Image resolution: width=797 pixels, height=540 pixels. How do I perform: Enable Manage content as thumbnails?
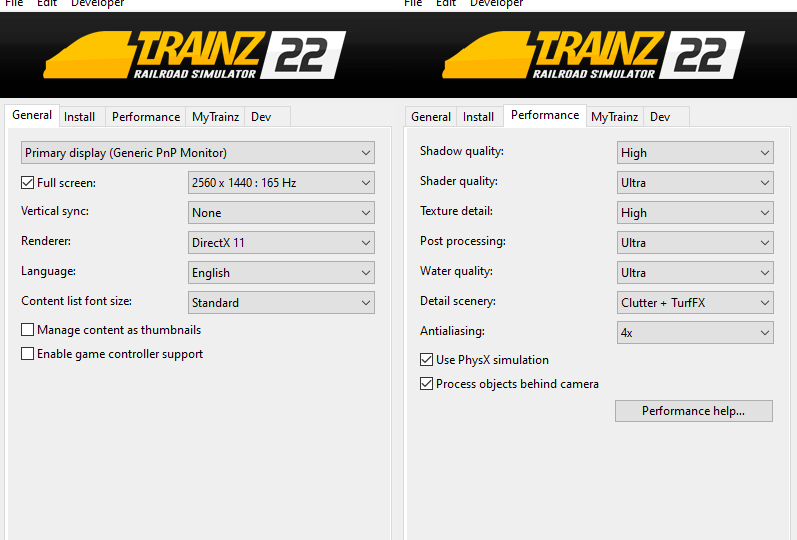(27, 329)
